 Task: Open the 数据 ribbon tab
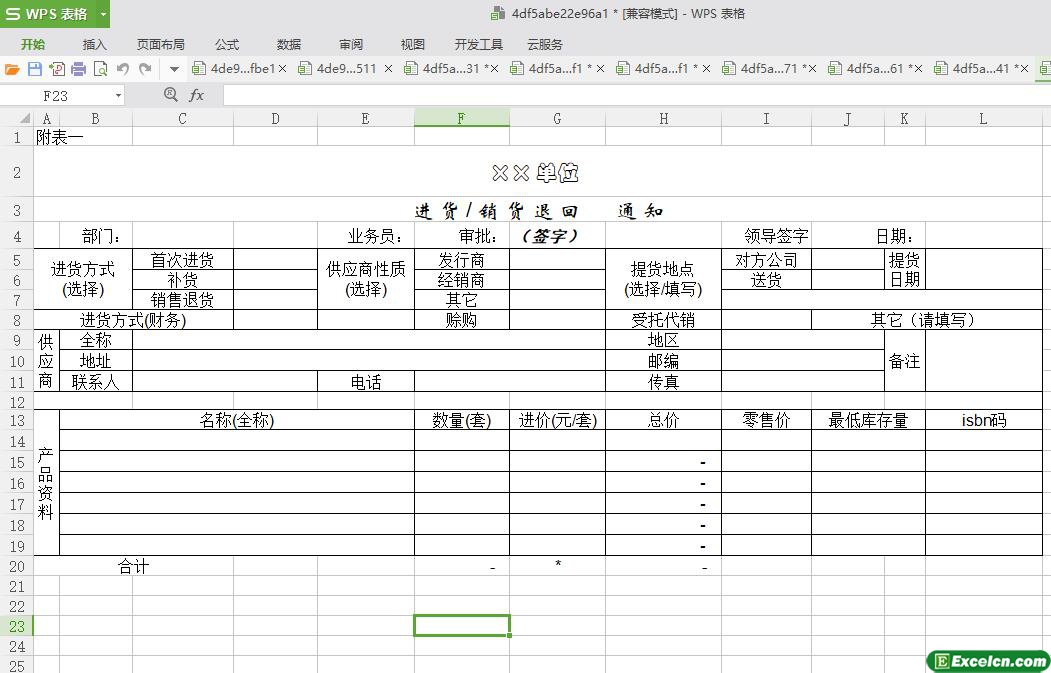(289, 44)
